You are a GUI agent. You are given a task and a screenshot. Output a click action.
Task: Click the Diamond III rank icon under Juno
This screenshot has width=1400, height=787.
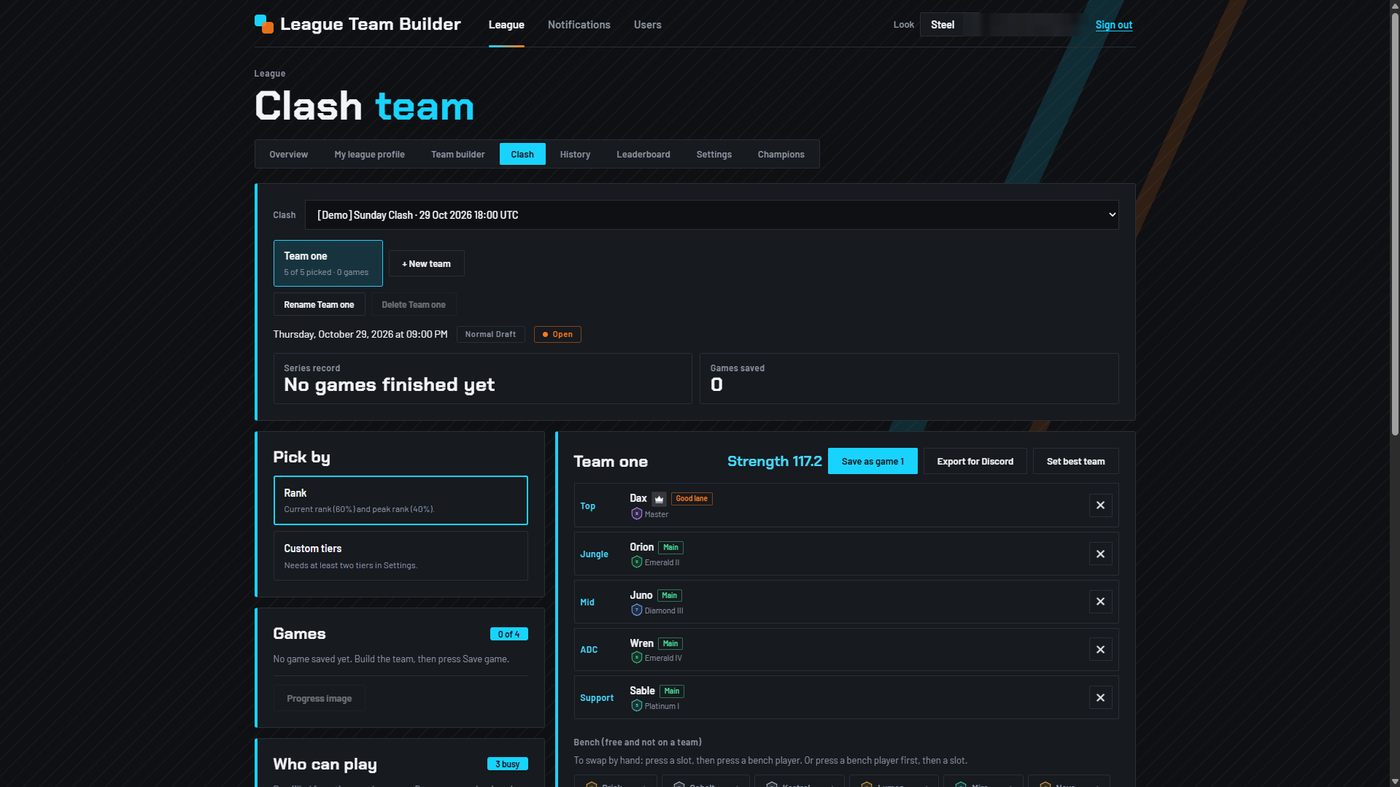(636, 610)
